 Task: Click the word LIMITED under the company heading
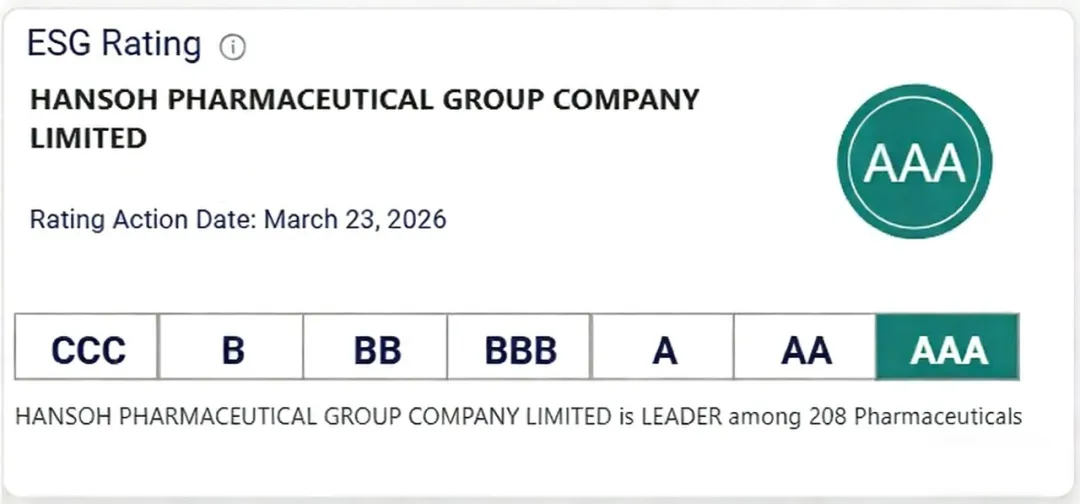[88, 139]
